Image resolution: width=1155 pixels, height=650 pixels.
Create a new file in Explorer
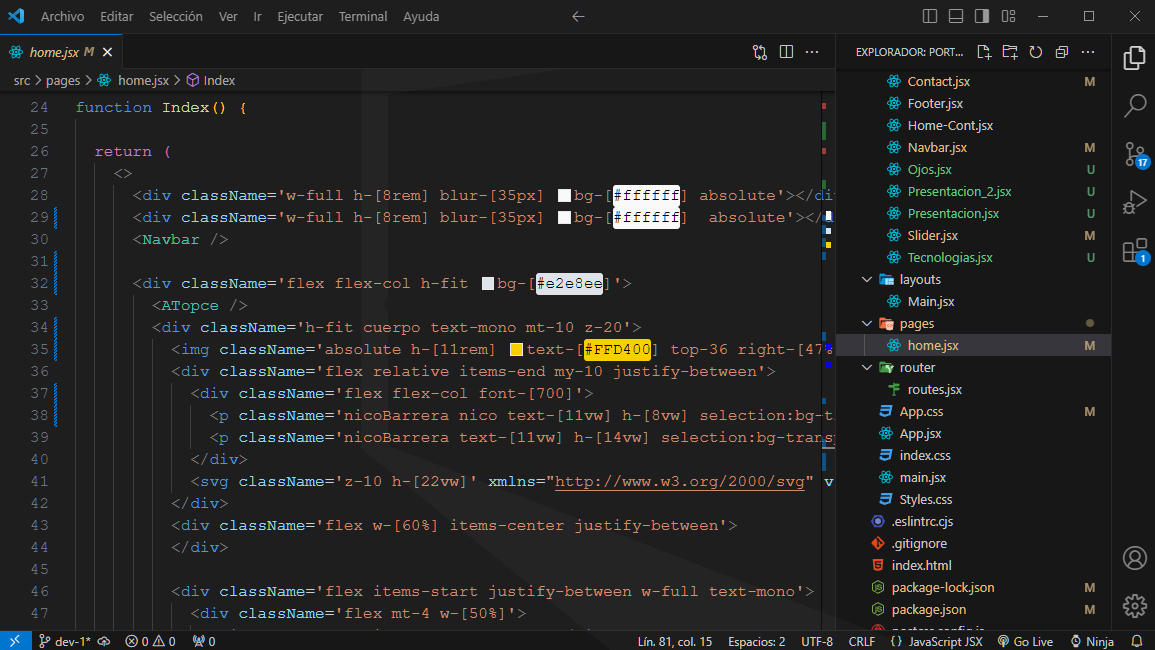(984, 52)
